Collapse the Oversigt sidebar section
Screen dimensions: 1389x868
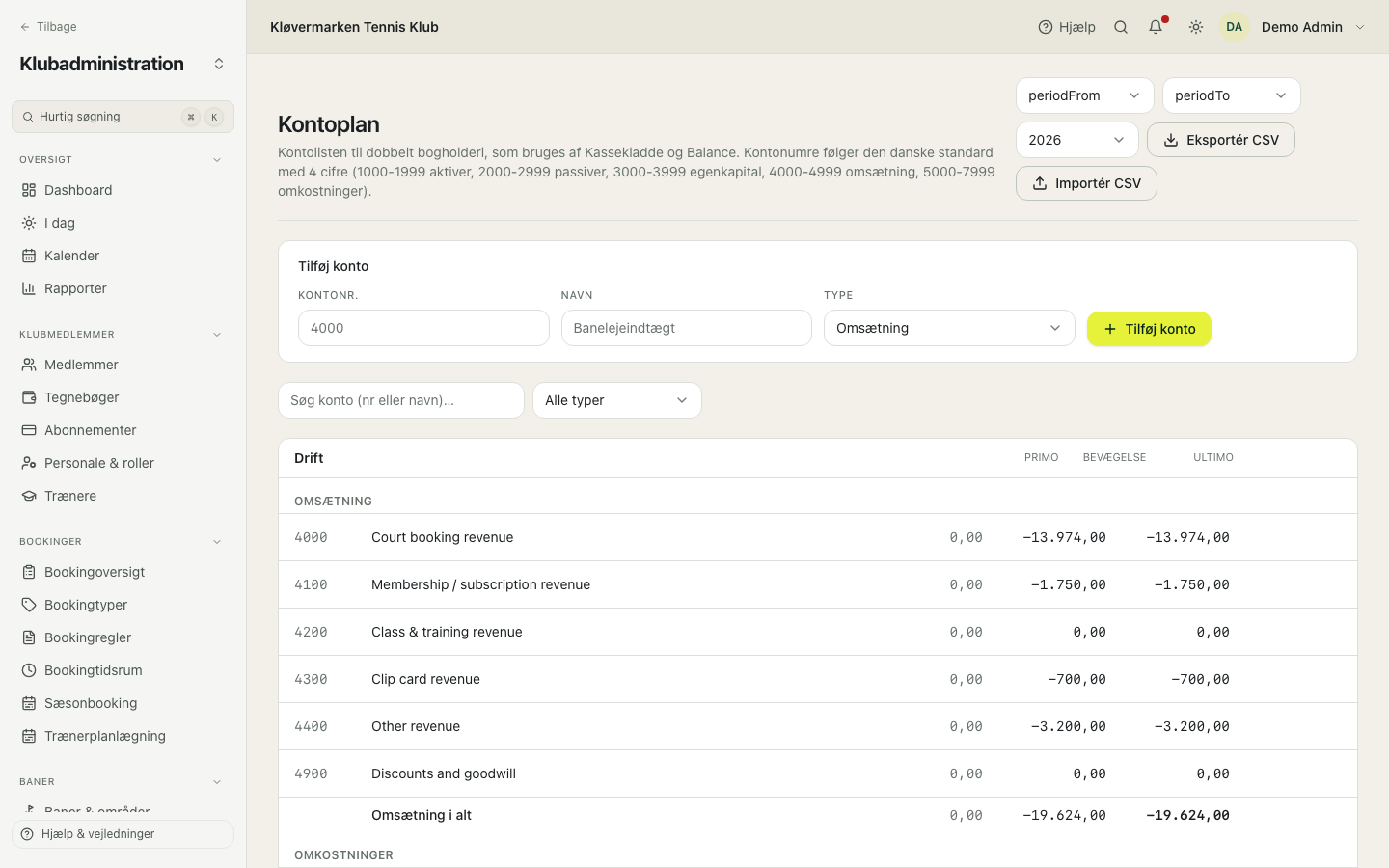click(217, 160)
